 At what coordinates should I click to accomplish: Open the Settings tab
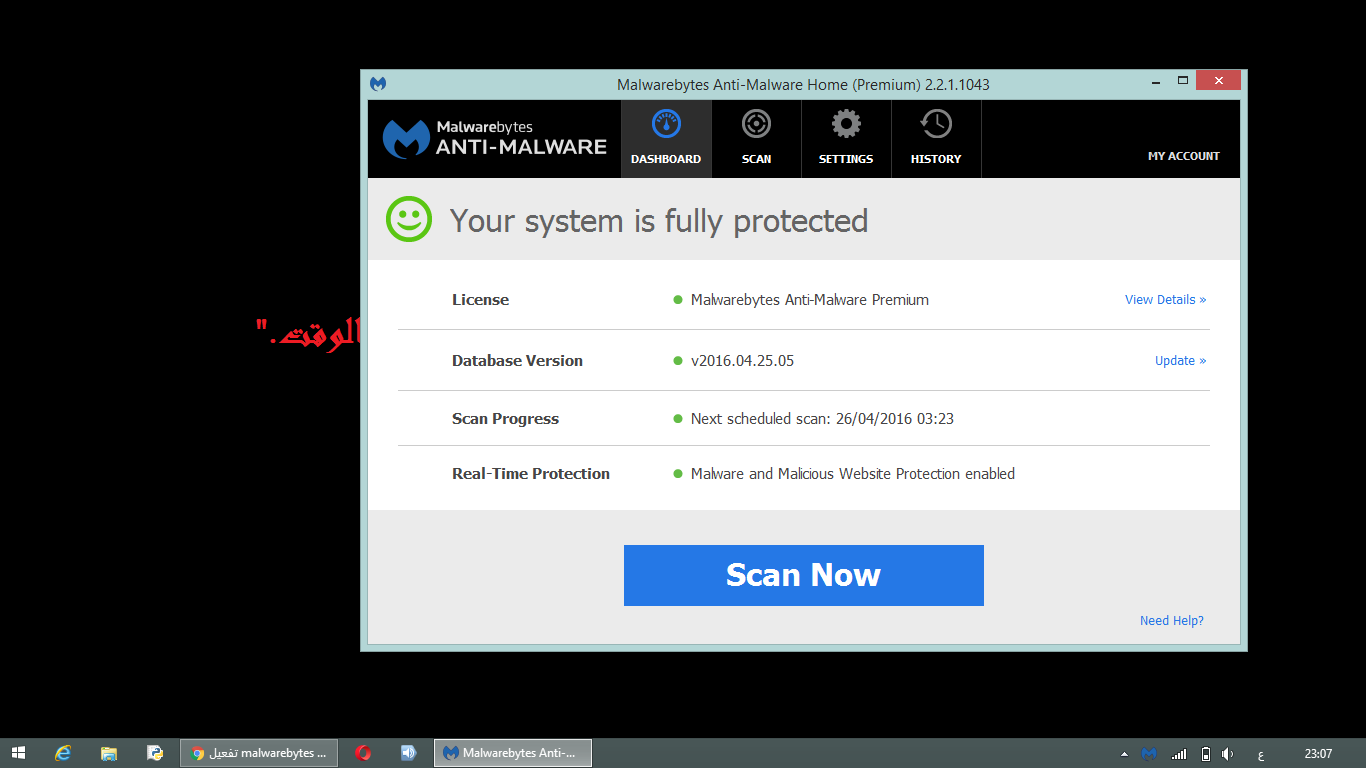coord(846,139)
